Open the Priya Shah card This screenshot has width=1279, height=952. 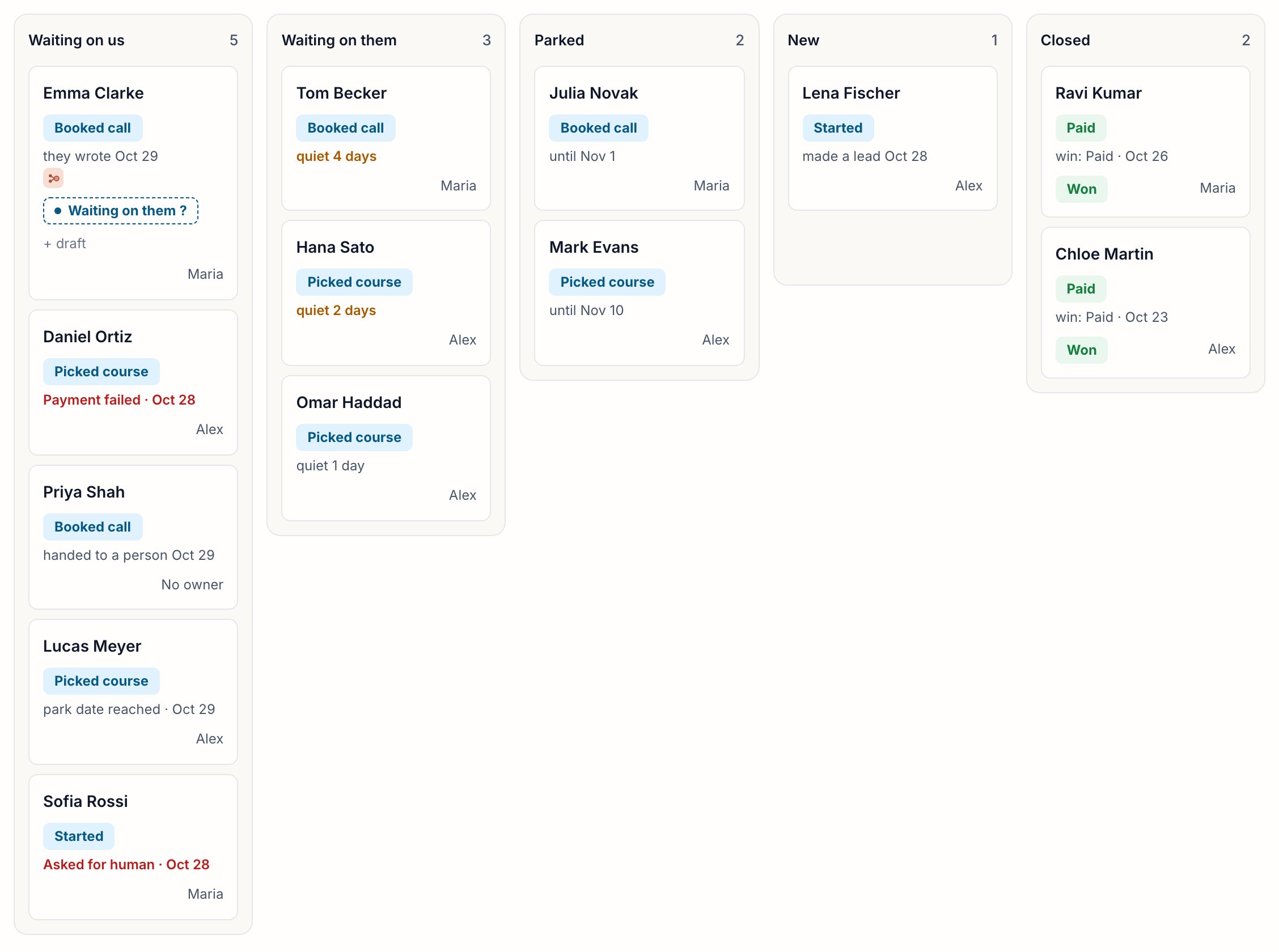tap(133, 538)
